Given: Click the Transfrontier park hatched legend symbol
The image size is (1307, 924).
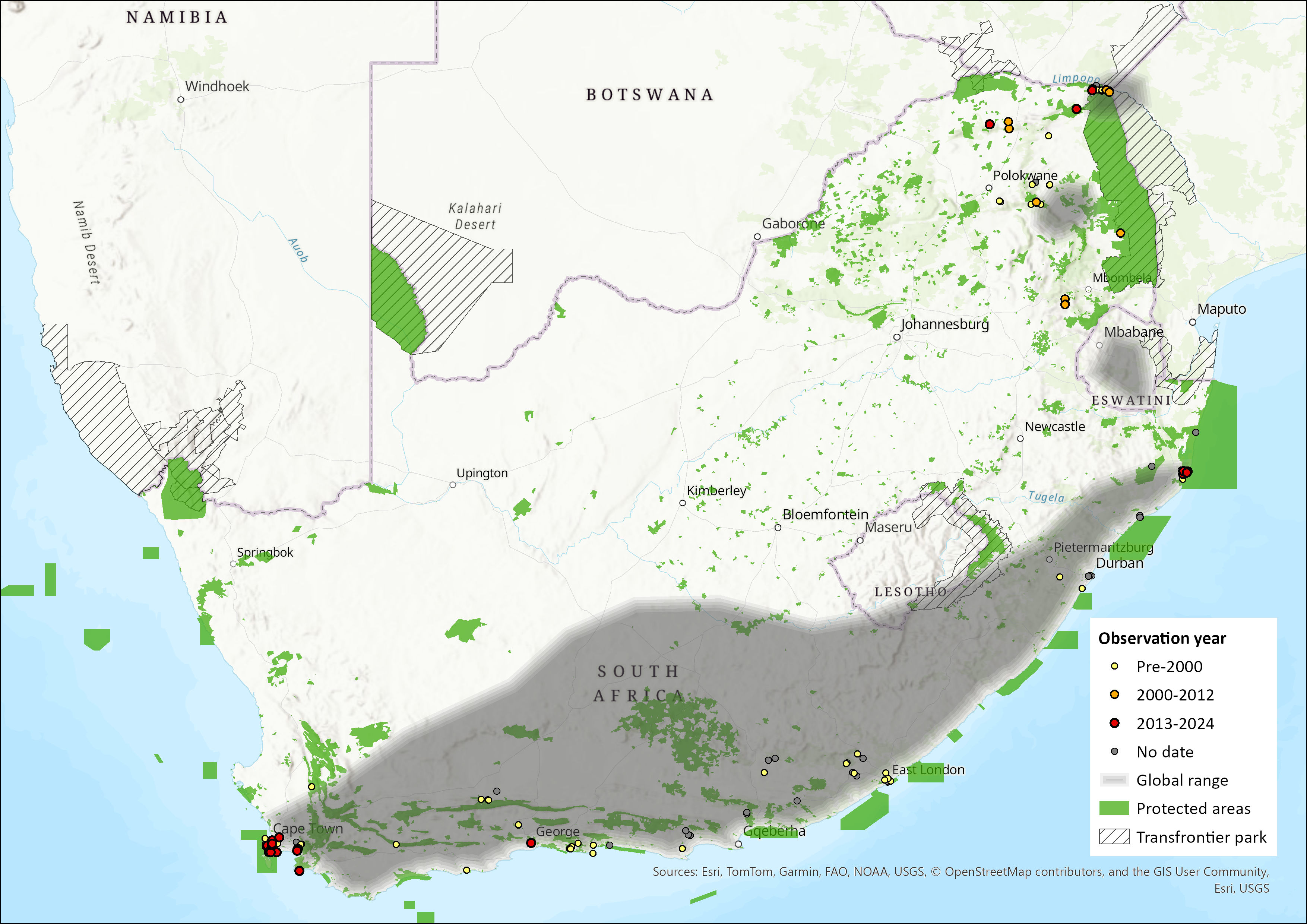Looking at the screenshot, I should (1114, 837).
